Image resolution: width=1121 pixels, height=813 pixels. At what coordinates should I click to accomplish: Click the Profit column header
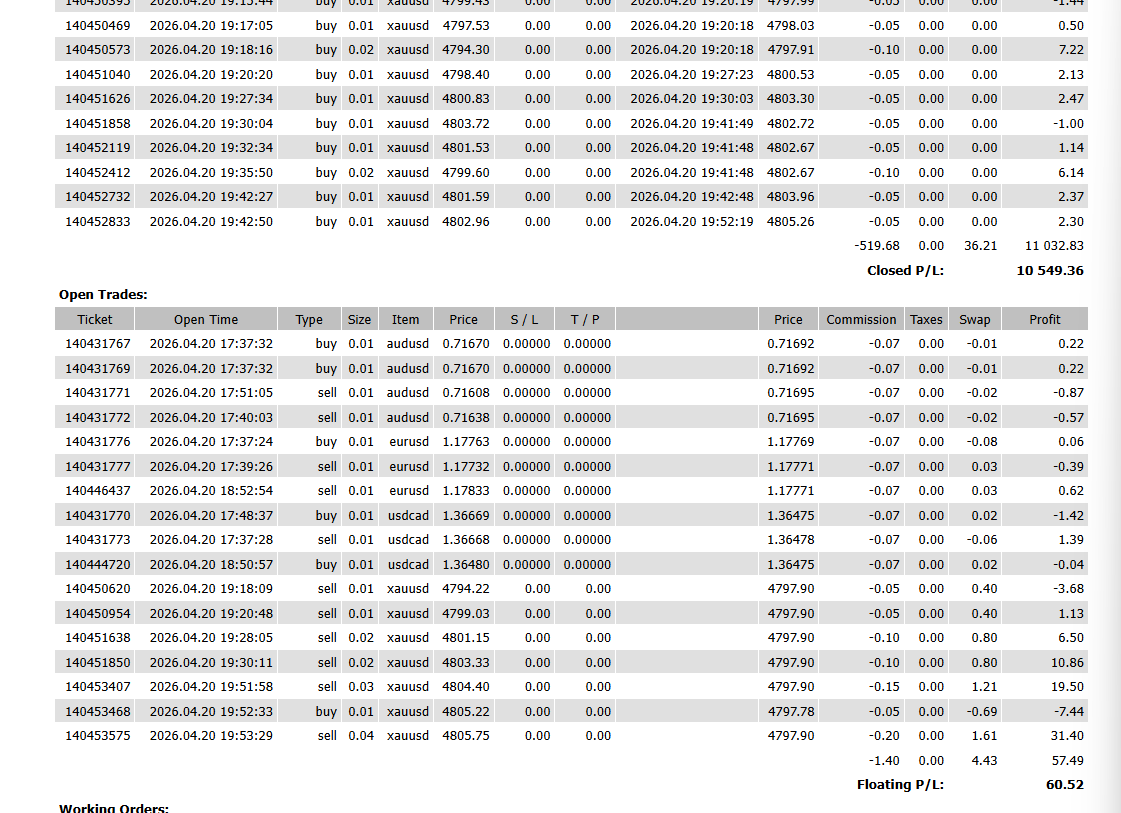[1045, 320]
